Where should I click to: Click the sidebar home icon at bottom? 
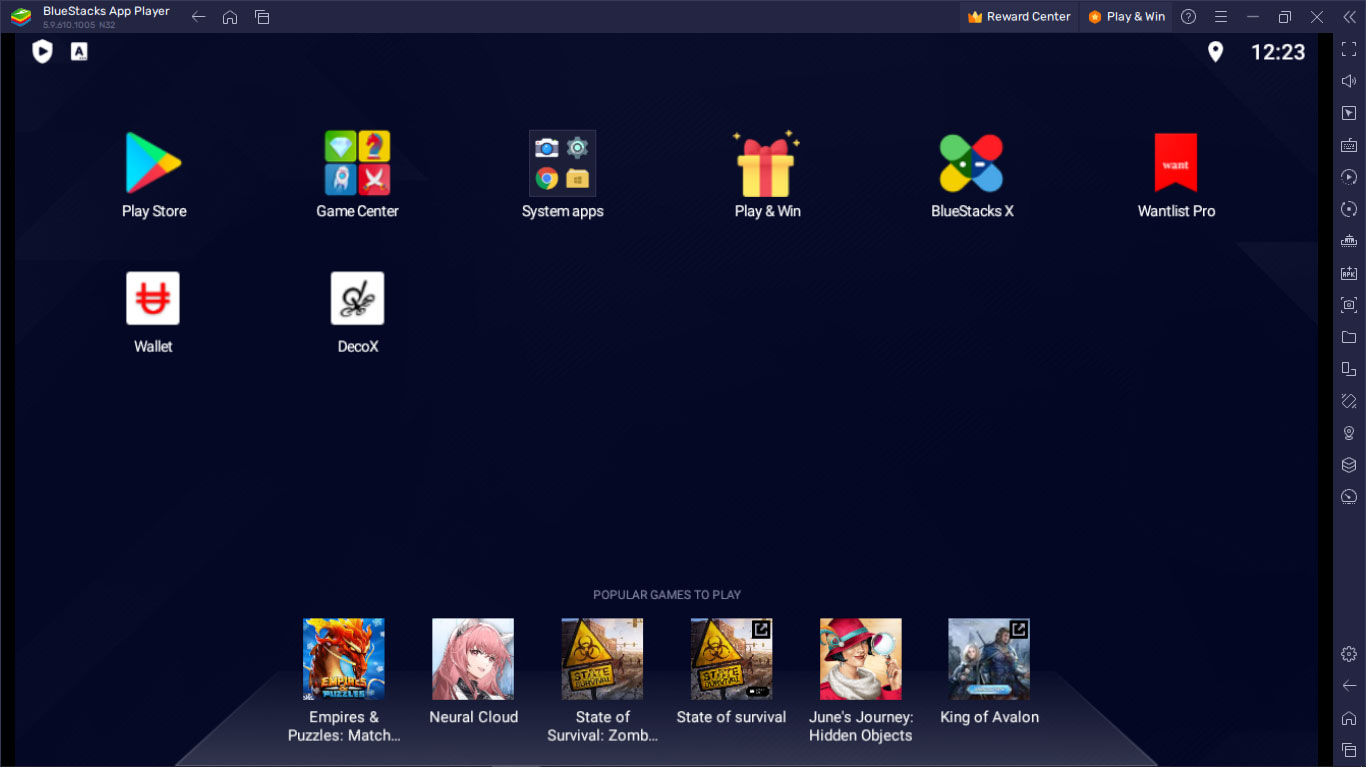pyautogui.click(x=1349, y=718)
